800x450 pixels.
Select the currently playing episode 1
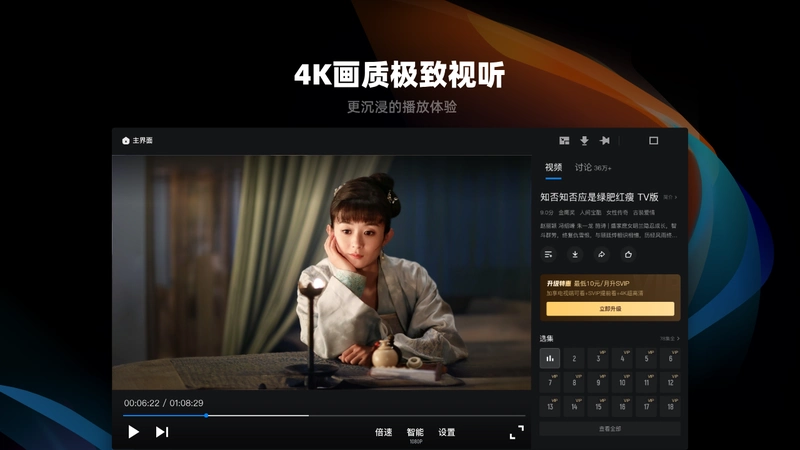point(550,358)
